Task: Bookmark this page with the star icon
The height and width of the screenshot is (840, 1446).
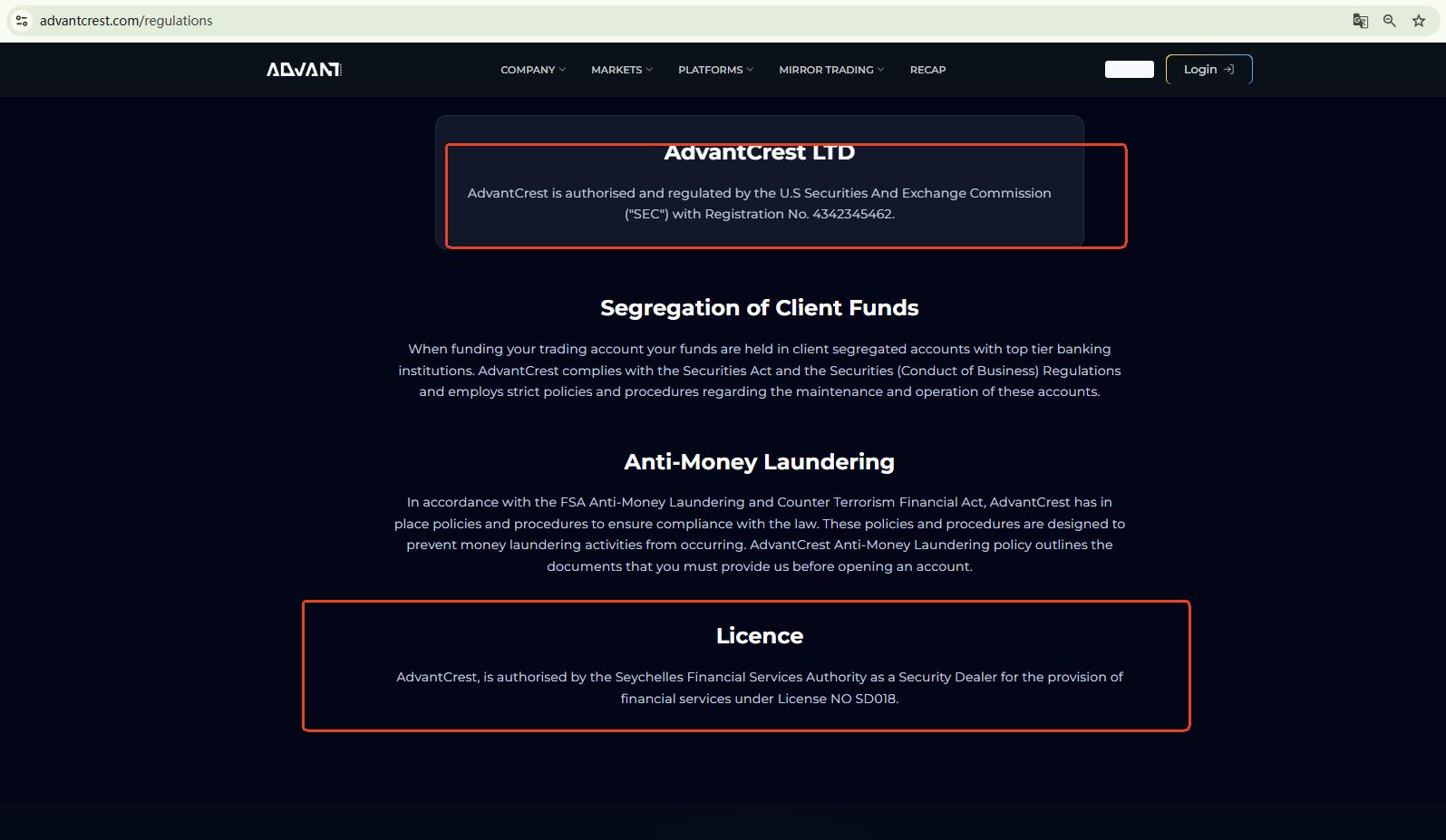Action: [1419, 21]
